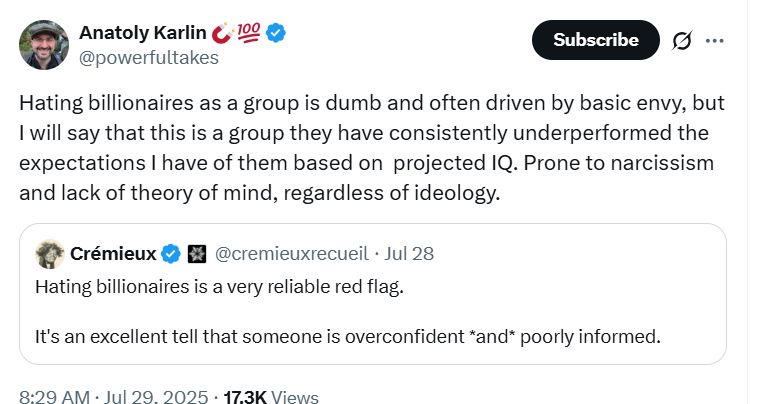This screenshot has height=404, width=766.
Task: Click Anatoly Karlin's blue verified badge
Action: (x=276, y=34)
